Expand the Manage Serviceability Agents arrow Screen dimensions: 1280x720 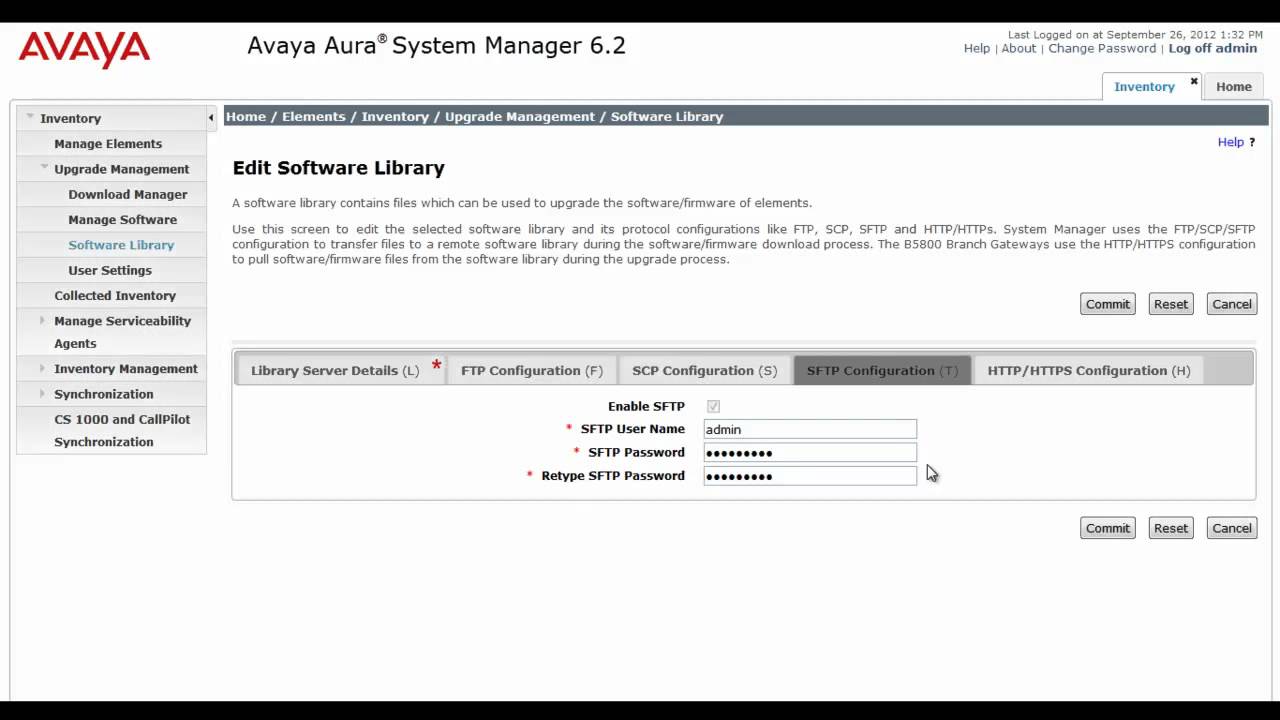(x=42, y=320)
